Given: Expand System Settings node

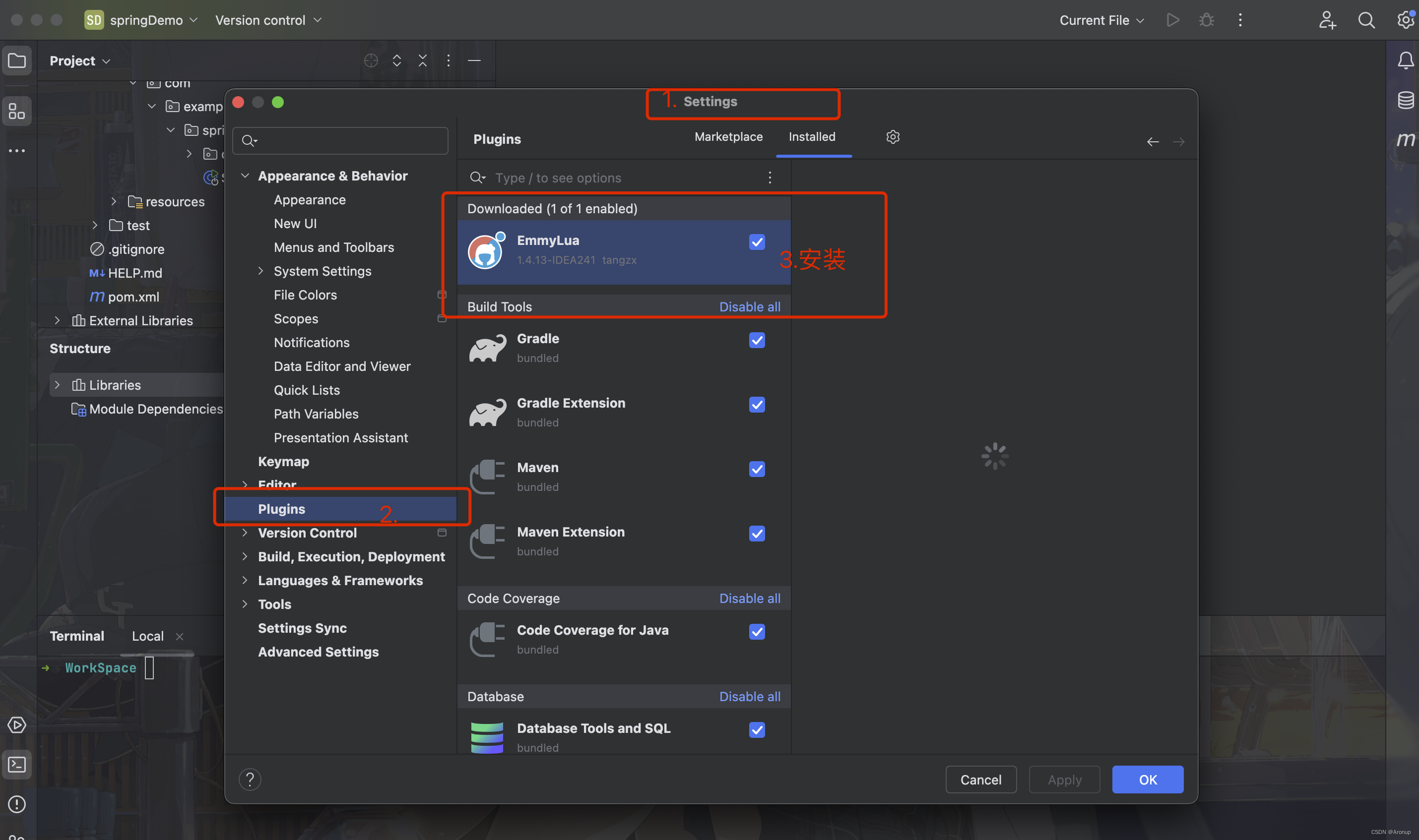Looking at the screenshot, I should click(261, 271).
